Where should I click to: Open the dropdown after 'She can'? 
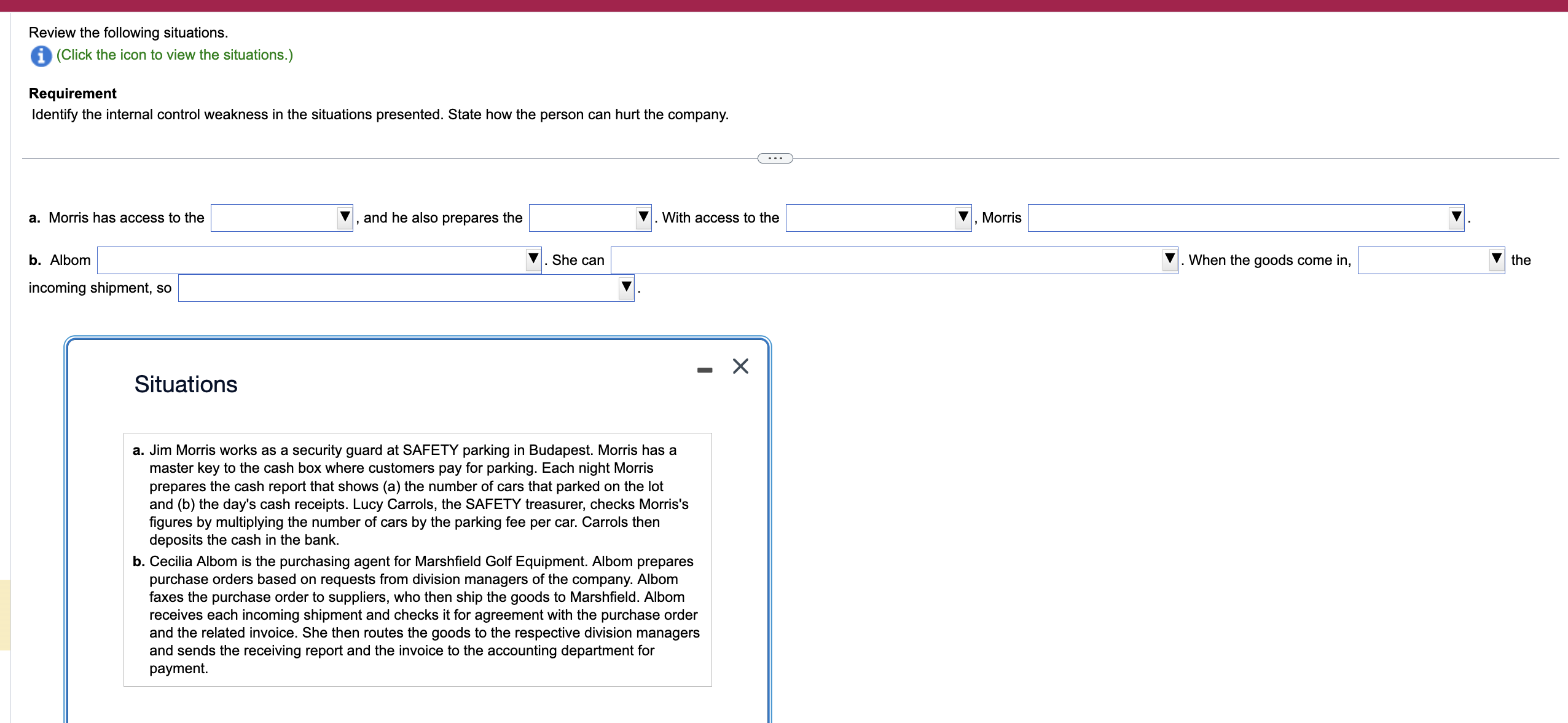coord(893,260)
